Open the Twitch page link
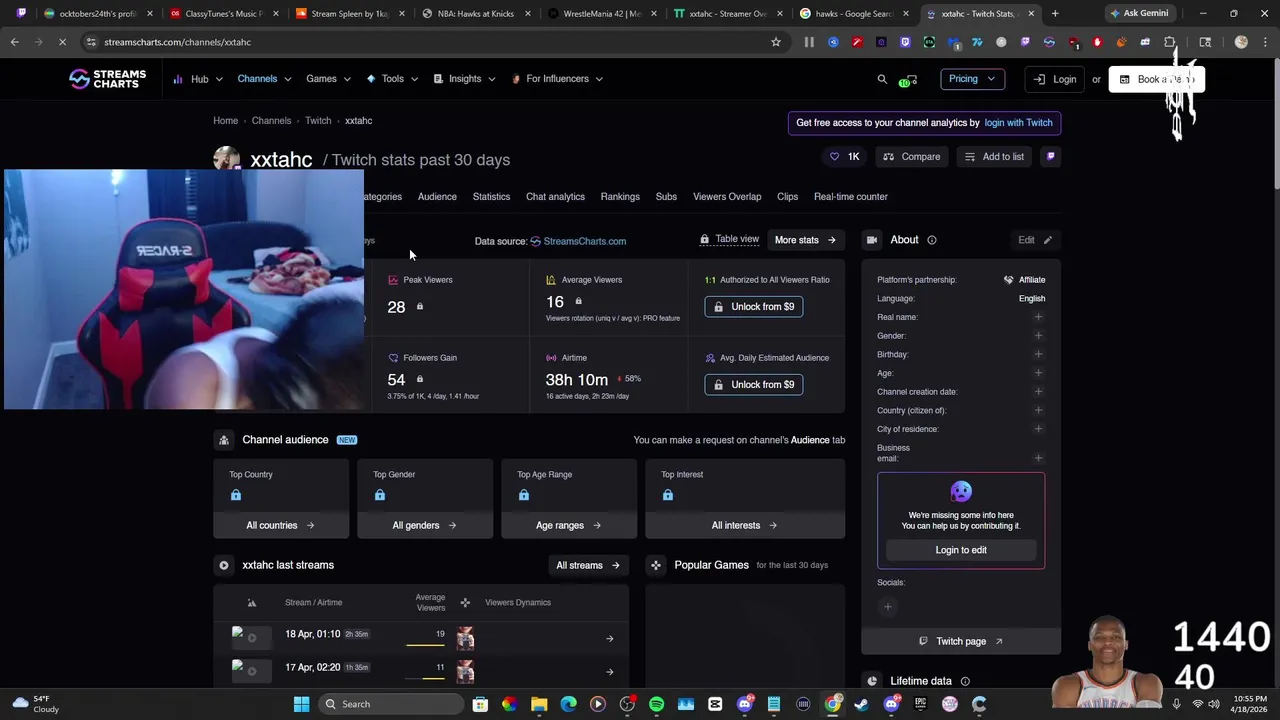The image size is (1280, 720). 961,642
